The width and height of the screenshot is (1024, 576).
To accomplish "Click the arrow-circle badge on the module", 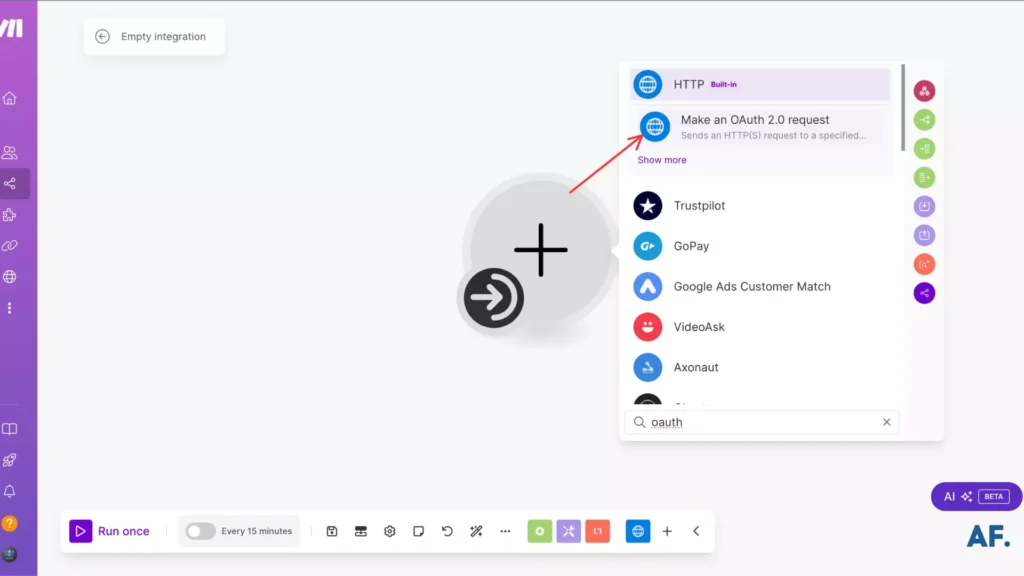I will pyautogui.click(x=494, y=298).
